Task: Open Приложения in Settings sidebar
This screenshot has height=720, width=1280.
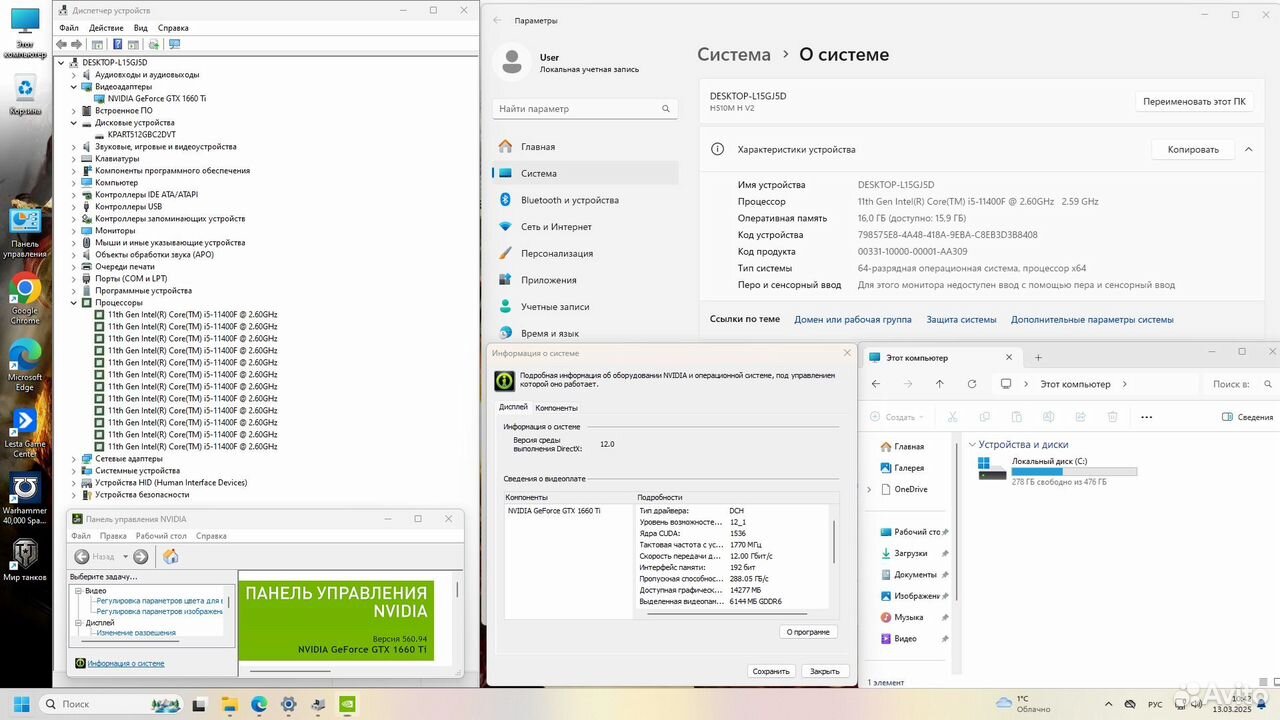Action: [585, 280]
